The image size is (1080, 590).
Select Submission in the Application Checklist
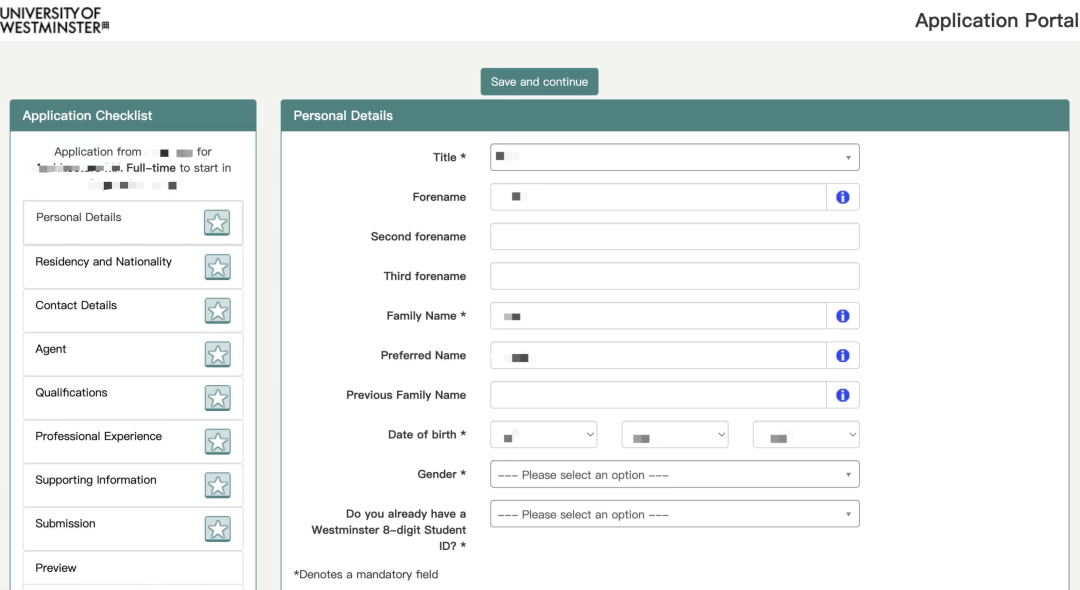point(66,524)
